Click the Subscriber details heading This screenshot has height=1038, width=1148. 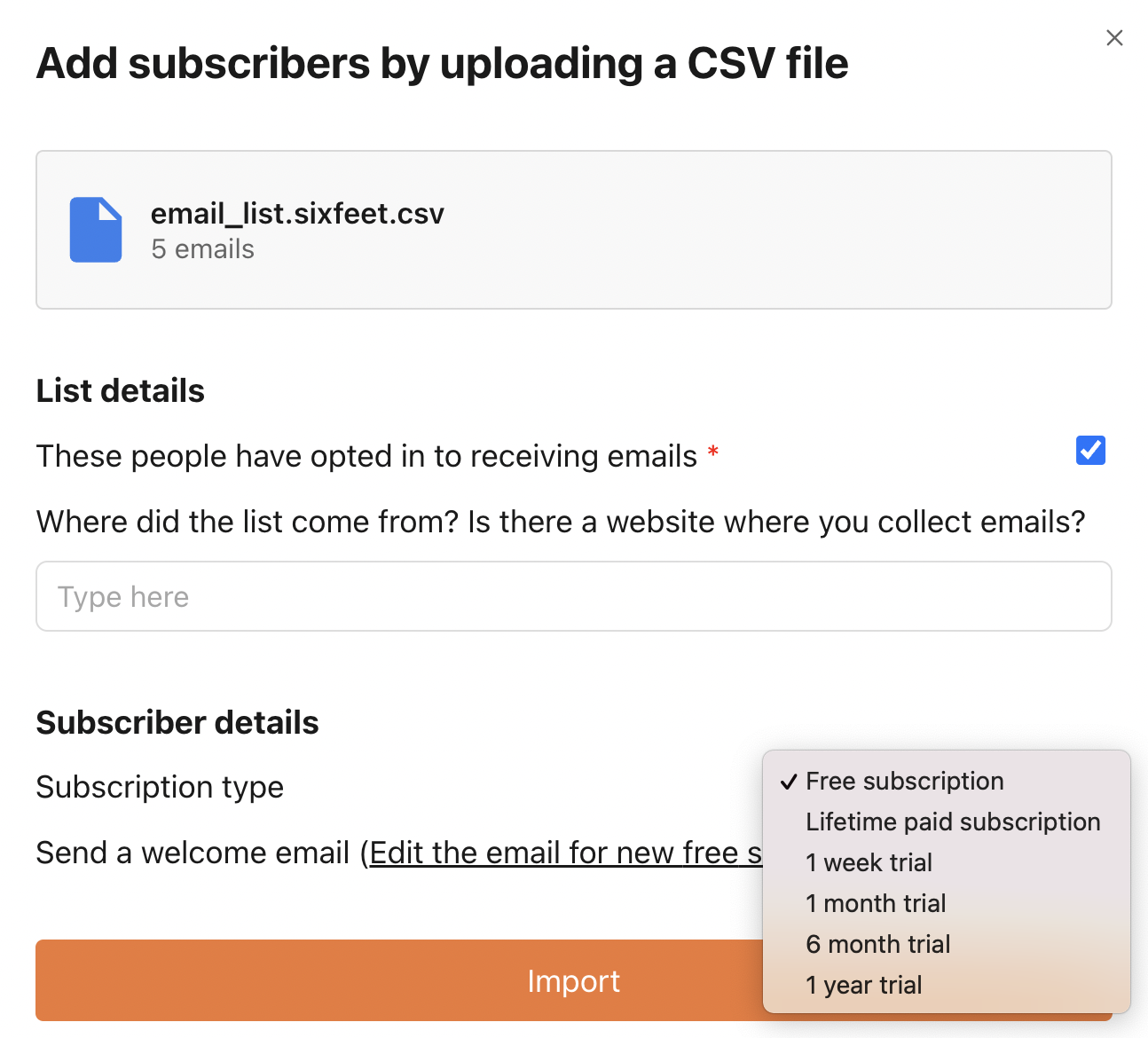tap(177, 722)
